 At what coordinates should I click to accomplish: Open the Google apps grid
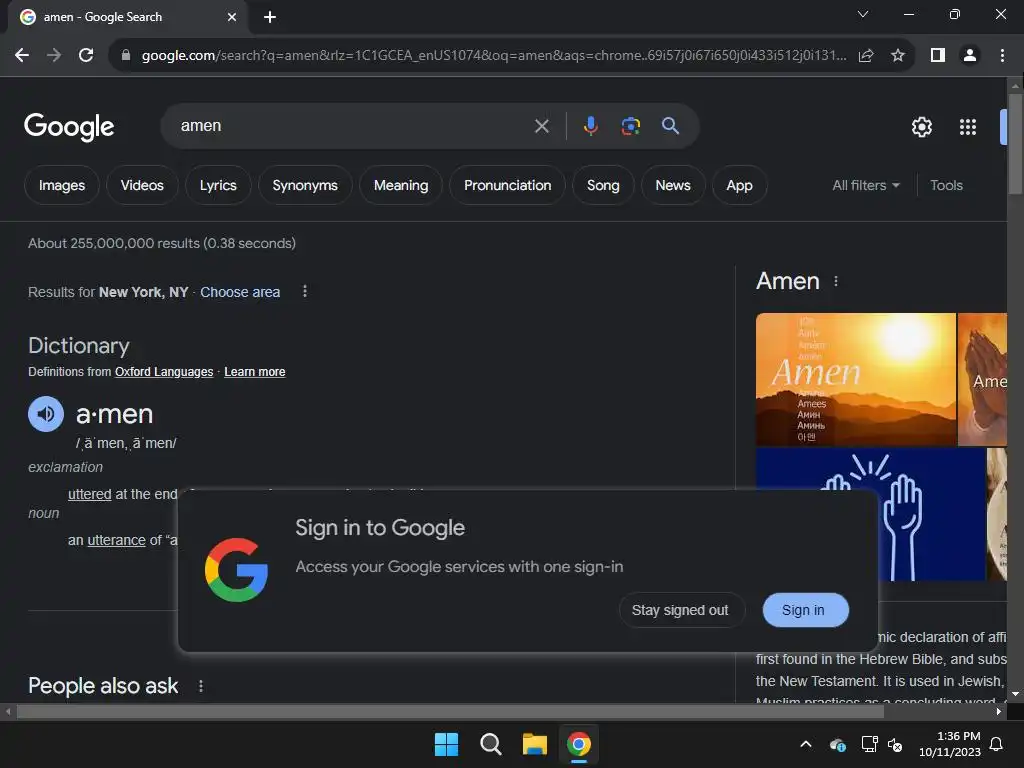tap(968, 127)
